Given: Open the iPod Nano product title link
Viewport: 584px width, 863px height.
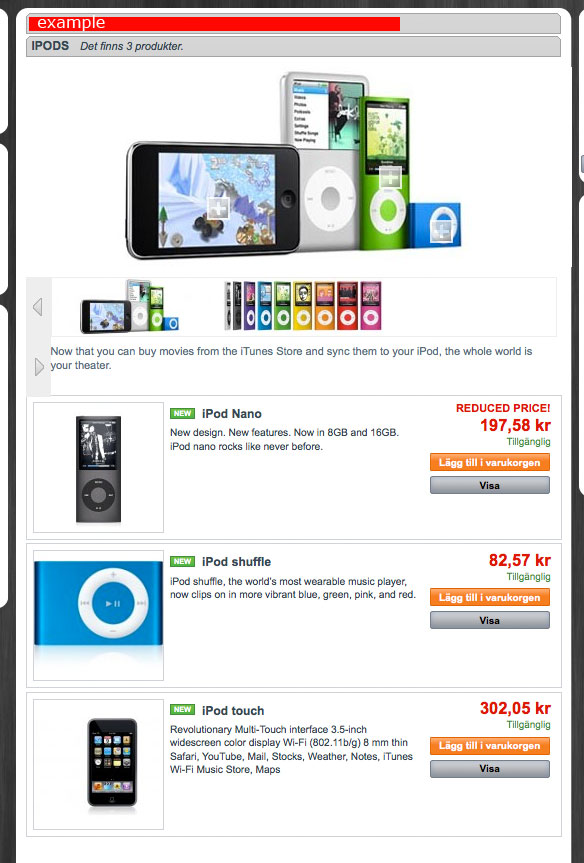Looking at the screenshot, I should [232, 414].
